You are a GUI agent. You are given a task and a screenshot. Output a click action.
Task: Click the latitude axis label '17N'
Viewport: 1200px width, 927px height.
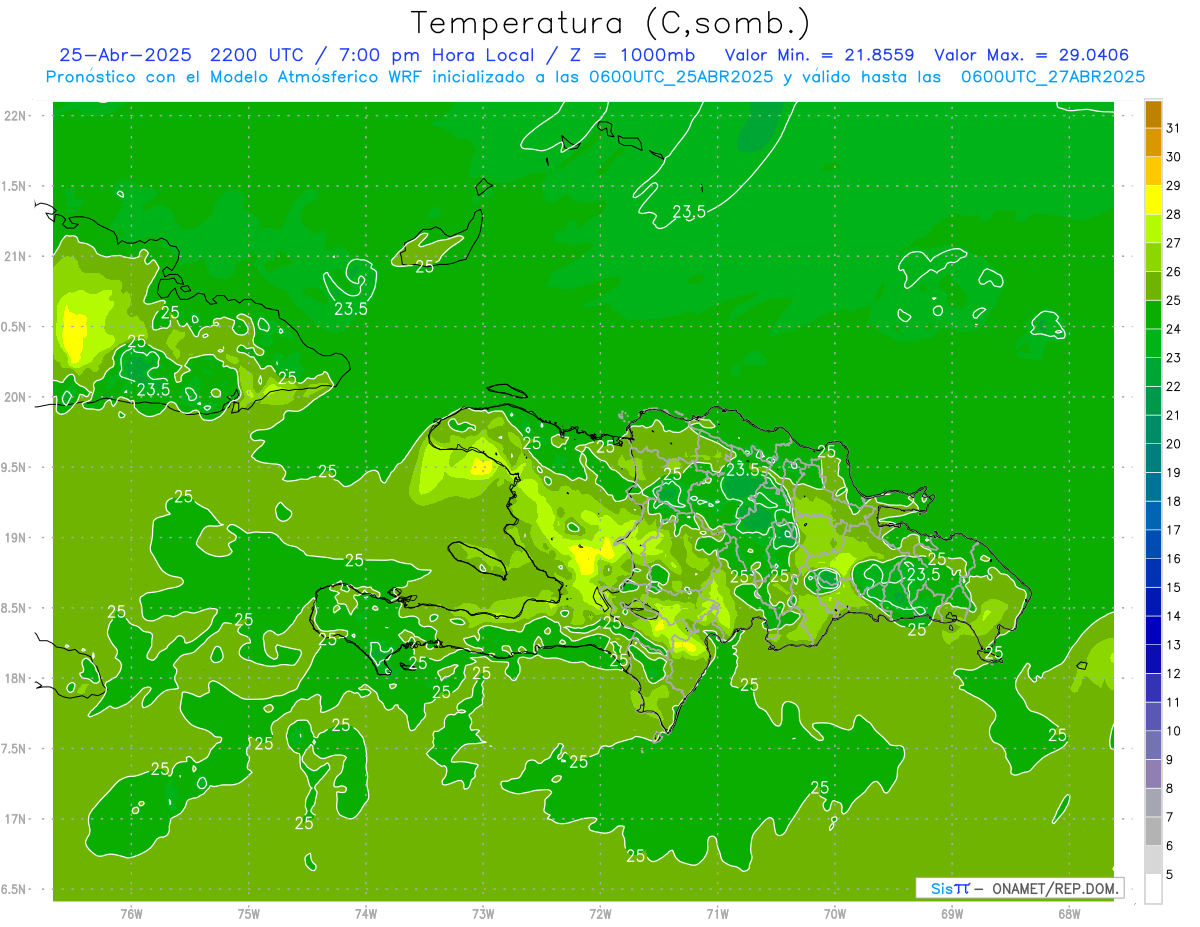coord(16,819)
